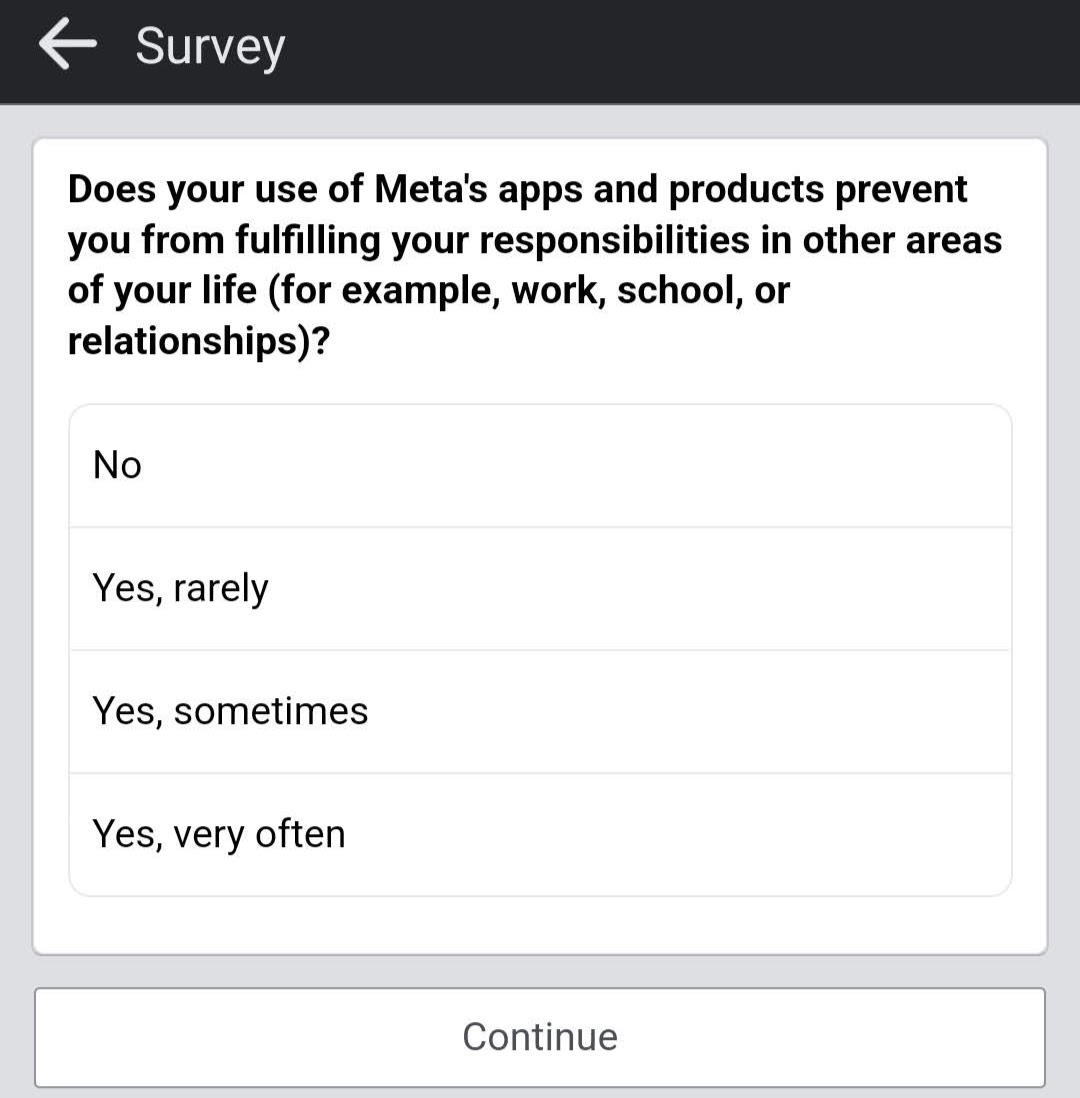
Task: Click the dark header bar
Action: click(x=540, y=52)
